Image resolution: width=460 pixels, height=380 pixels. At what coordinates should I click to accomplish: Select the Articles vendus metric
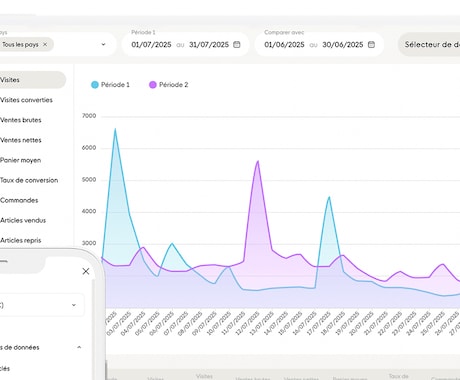pos(23,220)
